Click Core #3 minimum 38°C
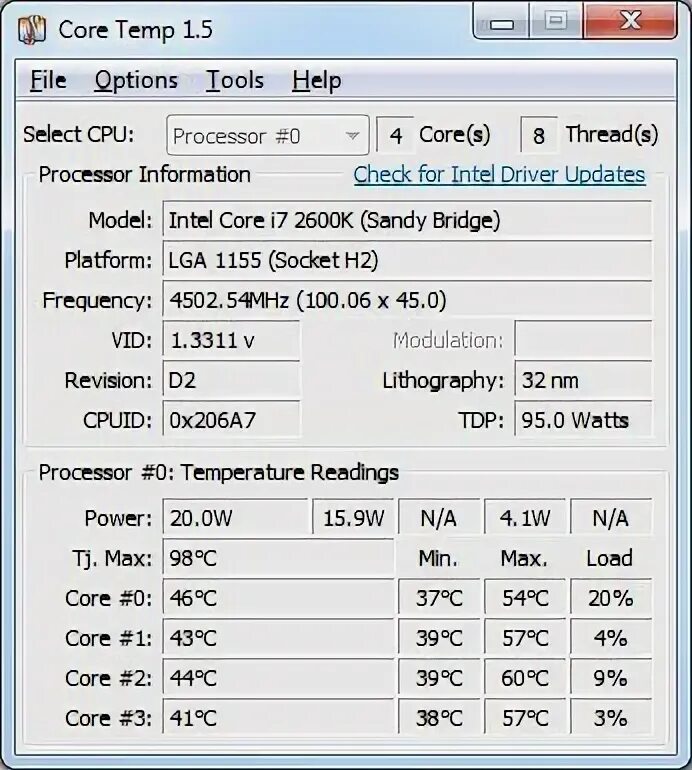Screen dimensions: 692x770 coord(439,718)
